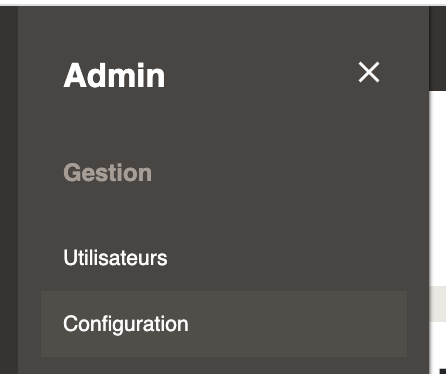
Task: Choose the Utilisateurs navigation item
Action: [115, 258]
